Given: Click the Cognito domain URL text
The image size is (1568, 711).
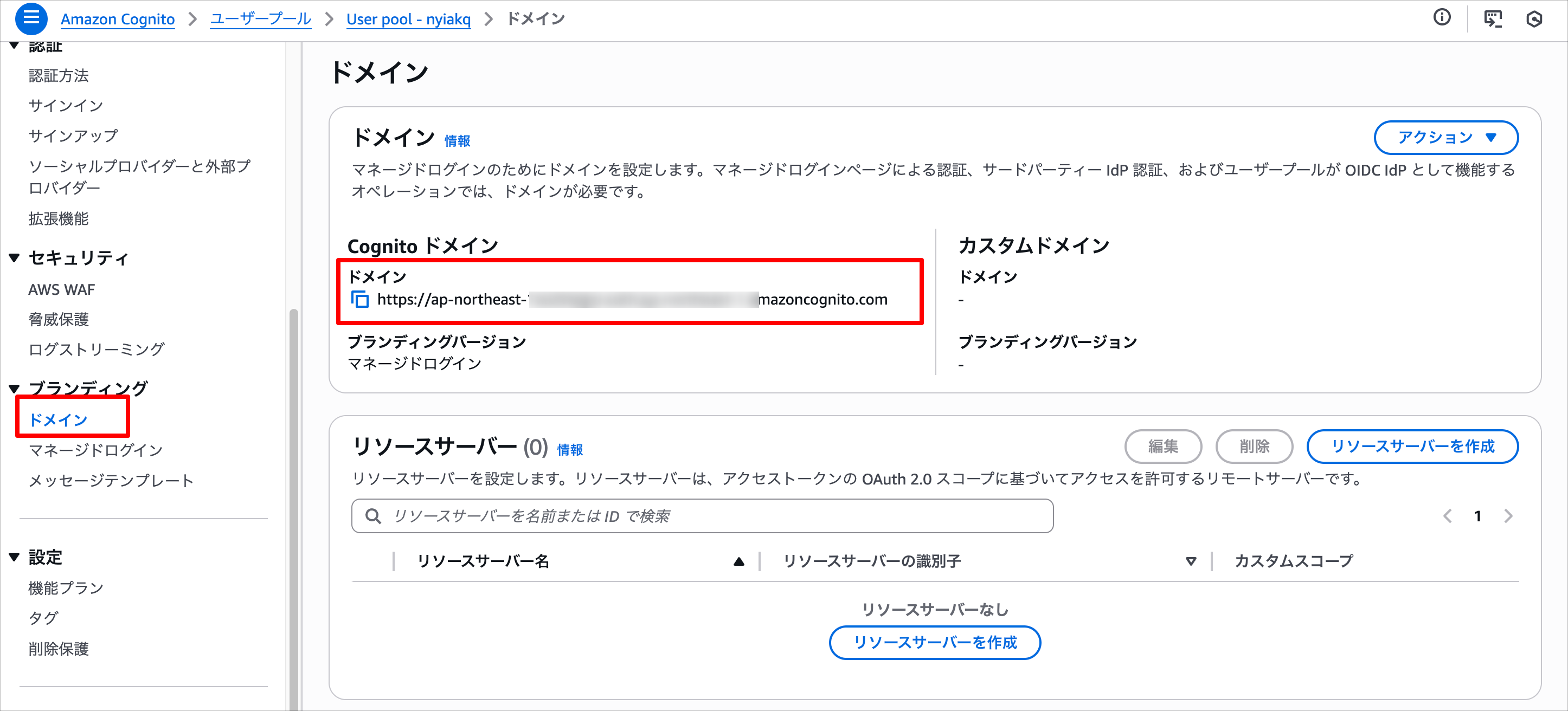Looking at the screenshot, I should [632, 299].
